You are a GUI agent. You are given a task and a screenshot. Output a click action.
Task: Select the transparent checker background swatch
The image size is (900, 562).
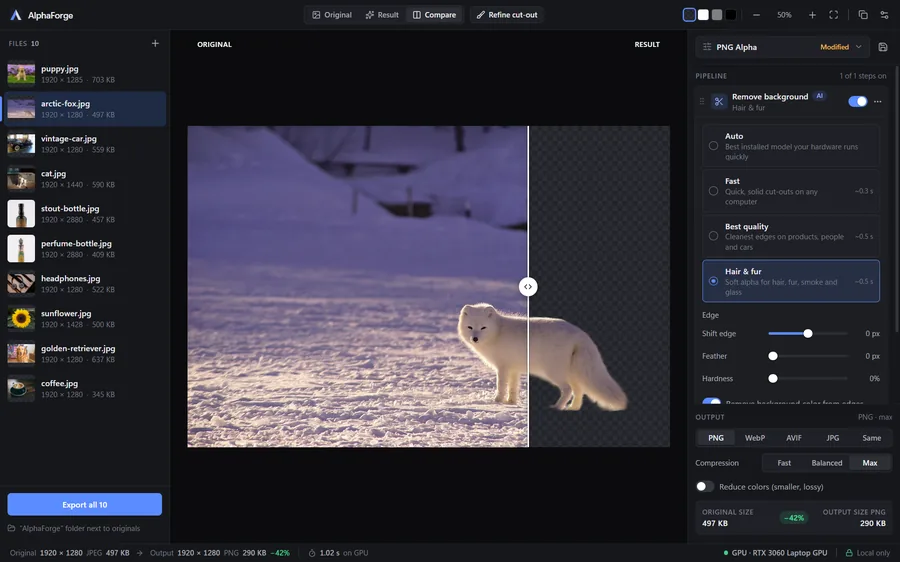pos(689,15)
